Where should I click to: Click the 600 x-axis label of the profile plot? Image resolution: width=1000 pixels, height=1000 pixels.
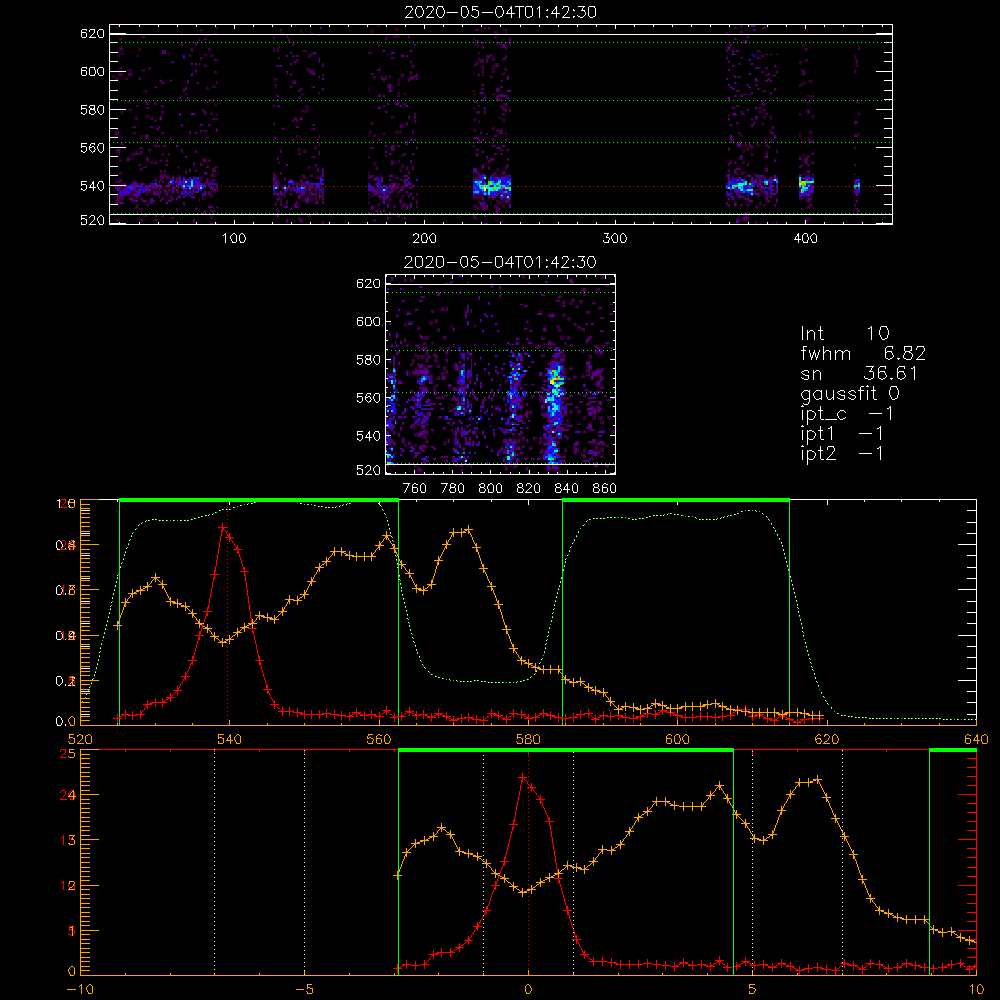point(677,739)
